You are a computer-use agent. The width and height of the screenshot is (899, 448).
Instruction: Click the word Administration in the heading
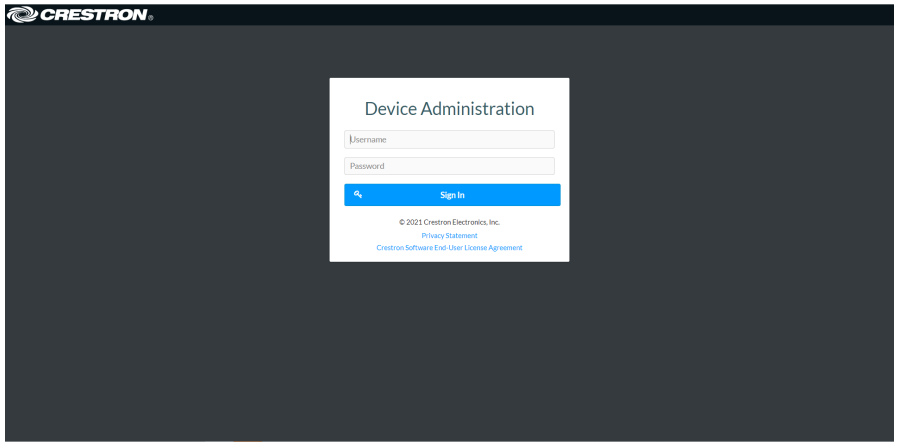coord(477,109)
